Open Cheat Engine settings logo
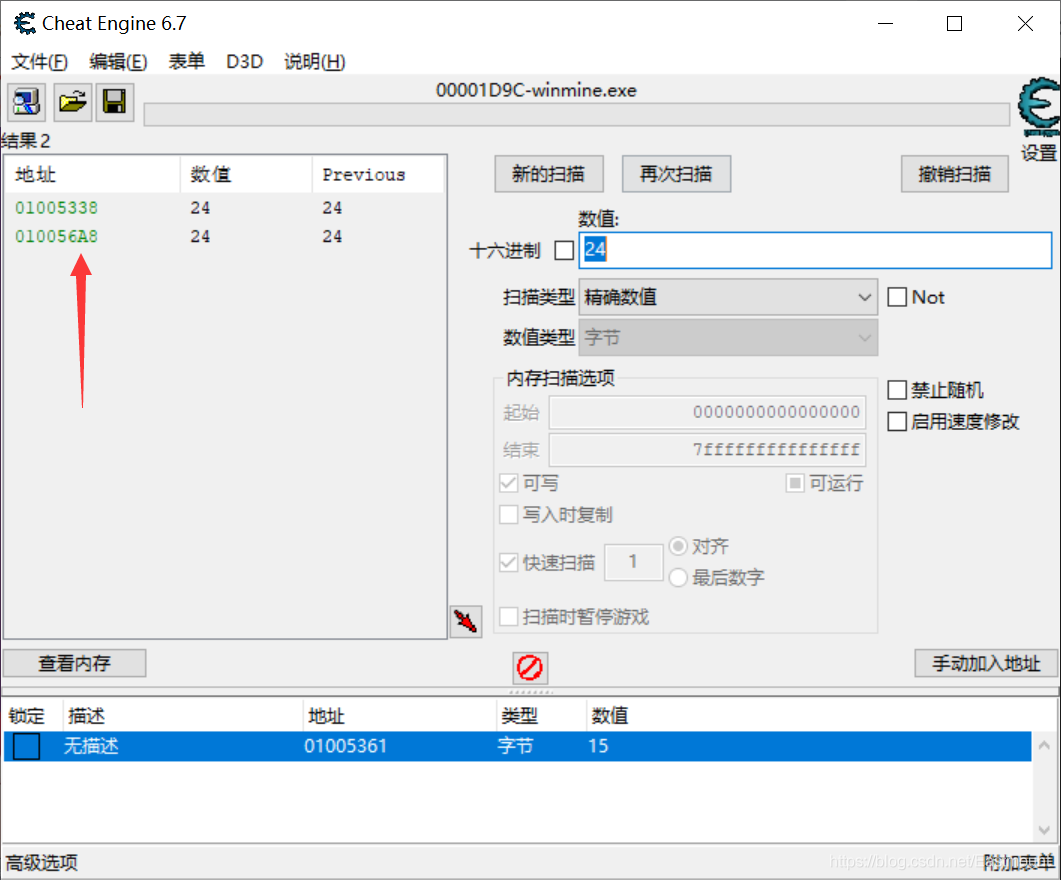 click(x=1039, y=107)
